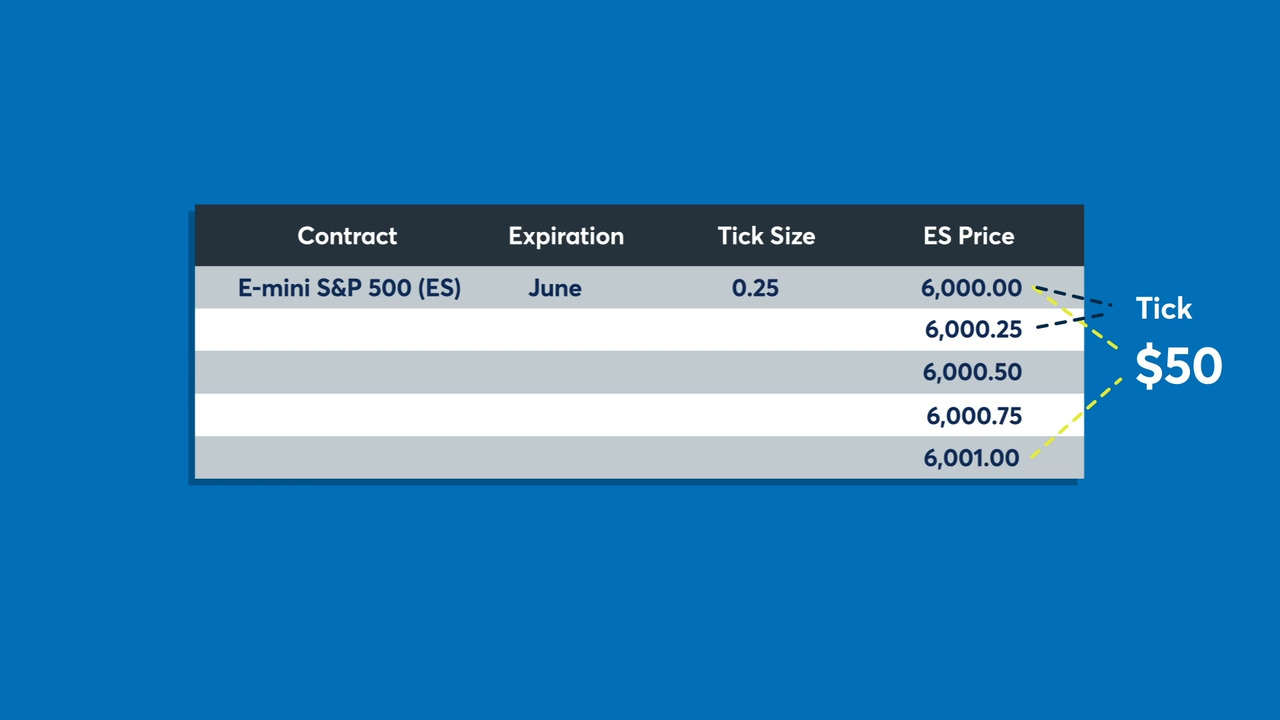The height and width of the screenshot is (720, 1280).
Task: Click the 6,000.75 price
Action: coord(974,415)
